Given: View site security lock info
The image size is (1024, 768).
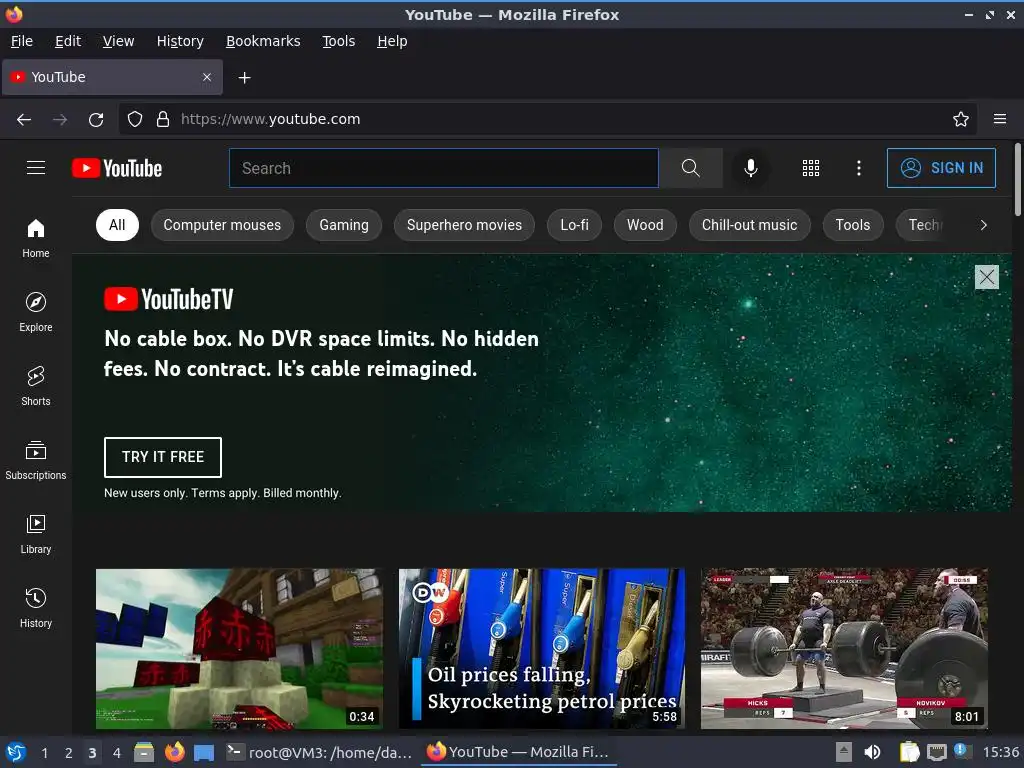Looking at the screenshot, I should (x=163, y=119).
